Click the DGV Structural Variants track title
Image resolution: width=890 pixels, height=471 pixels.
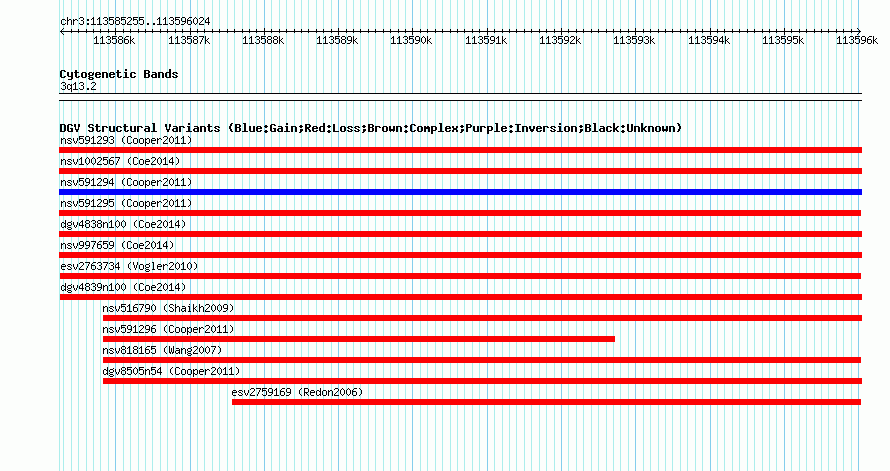(x=371, y=128)
